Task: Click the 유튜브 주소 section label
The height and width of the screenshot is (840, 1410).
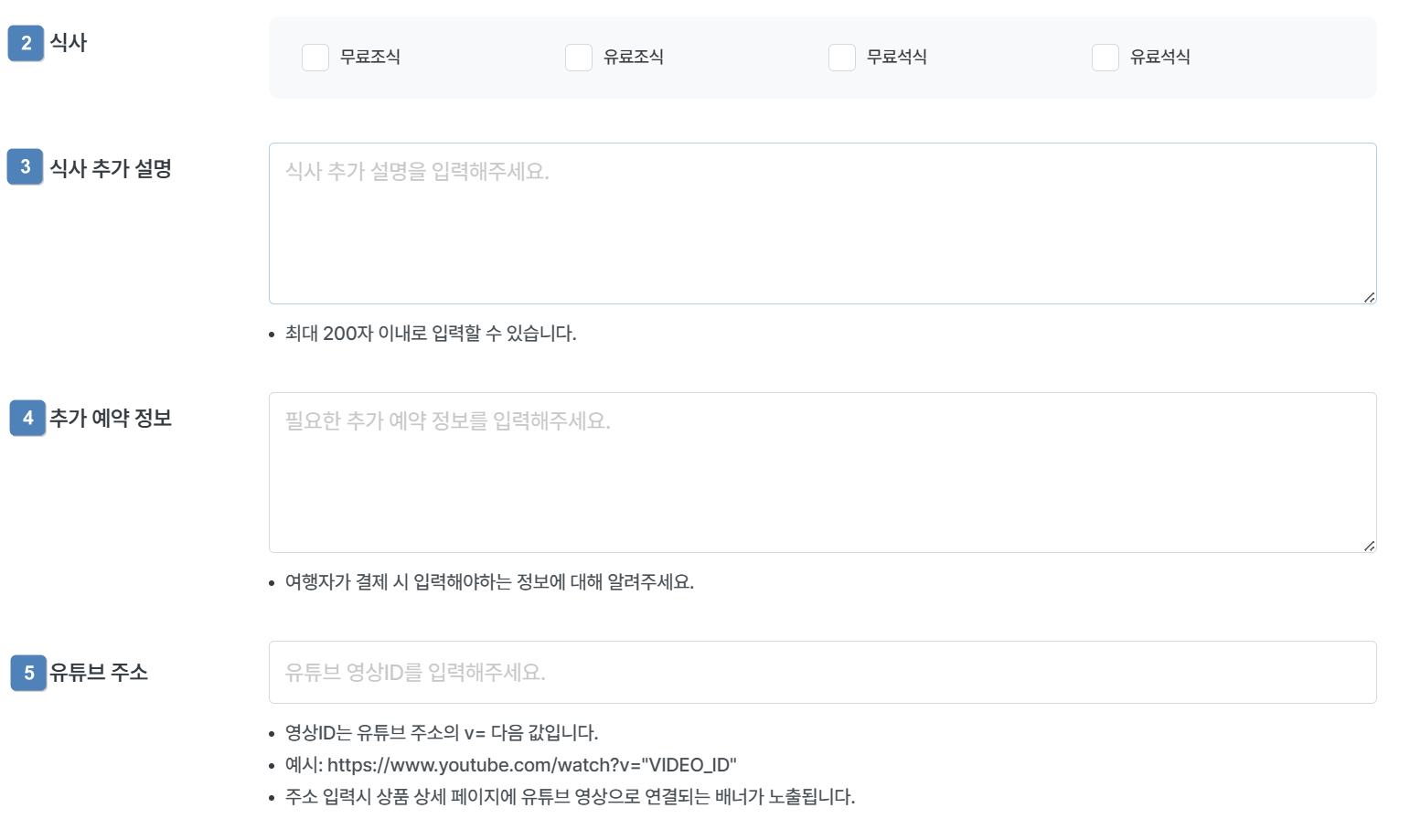Action: pyautogui.click(x=99, y=673)
